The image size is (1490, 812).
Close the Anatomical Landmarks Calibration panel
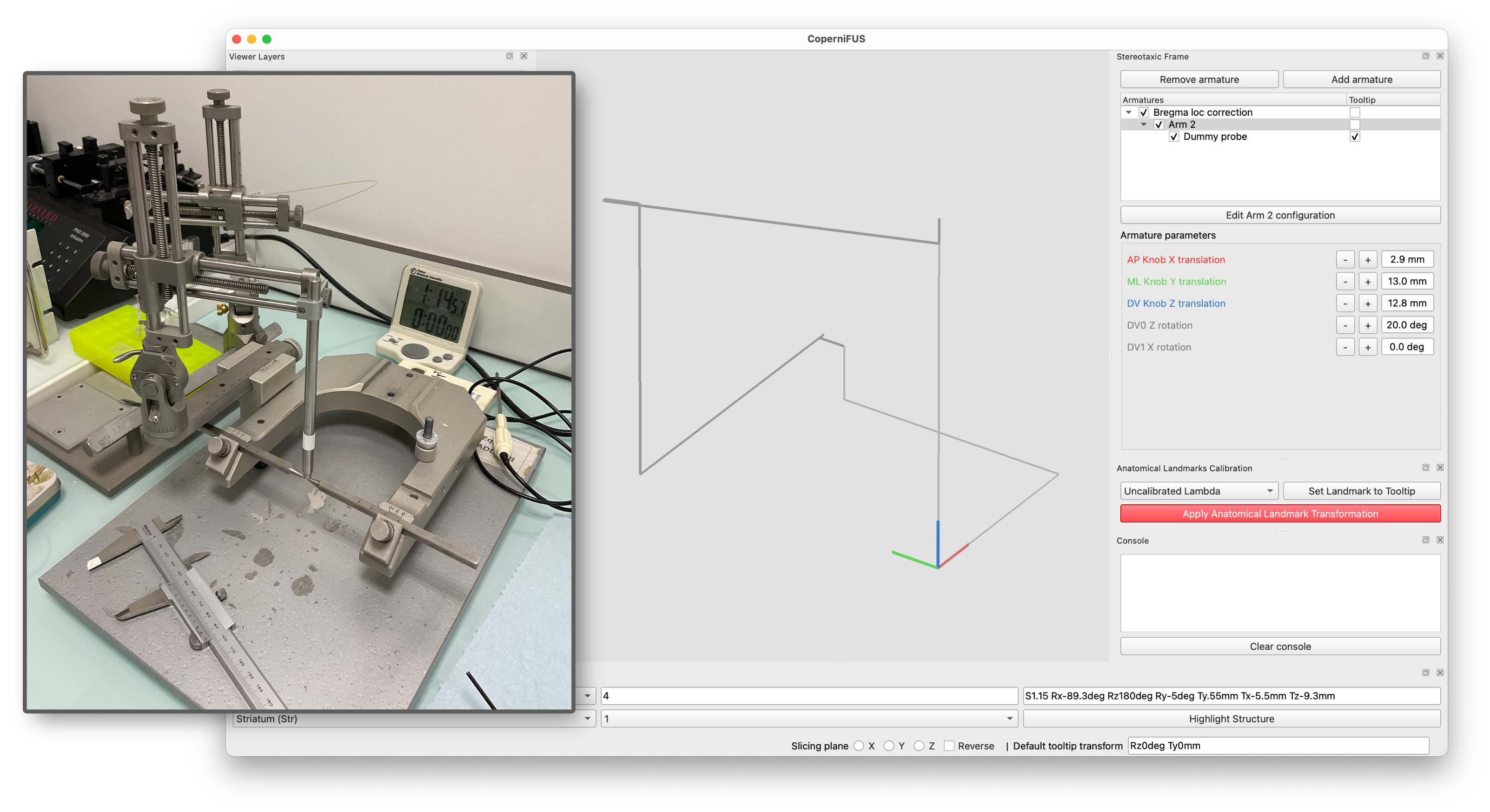[x=1440, y=467]
